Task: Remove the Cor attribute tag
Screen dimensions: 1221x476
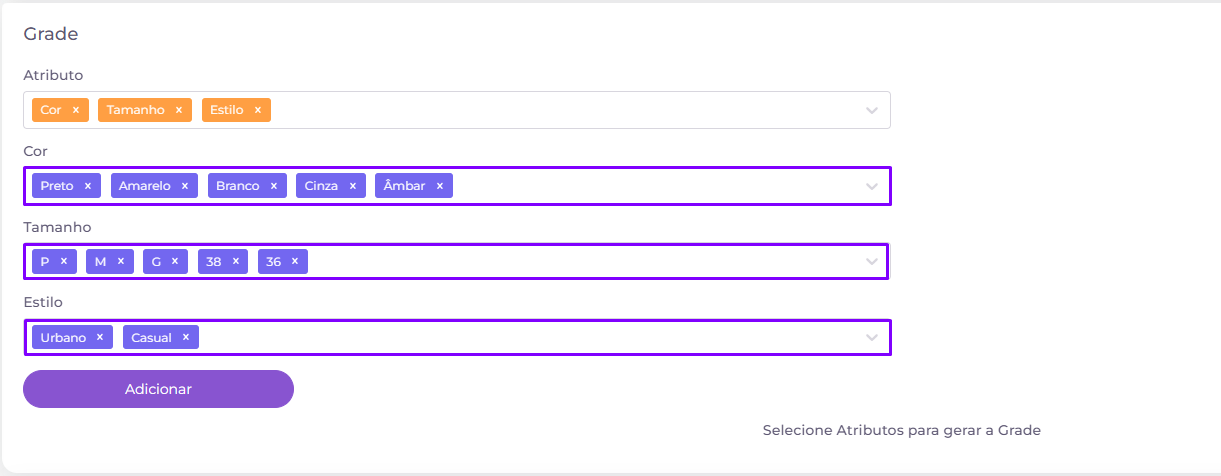Action: tap(76, 110)
